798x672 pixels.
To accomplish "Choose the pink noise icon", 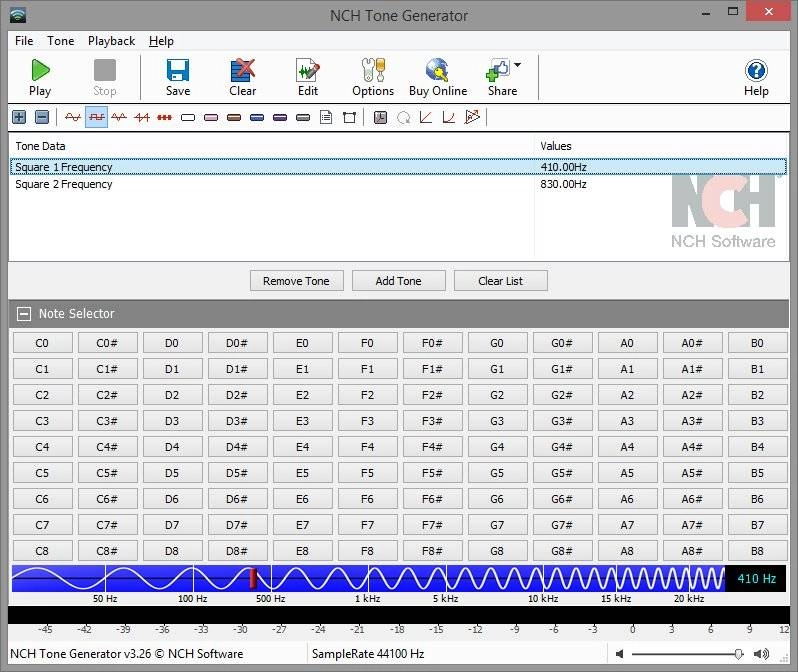I will [x=211, y=118].
